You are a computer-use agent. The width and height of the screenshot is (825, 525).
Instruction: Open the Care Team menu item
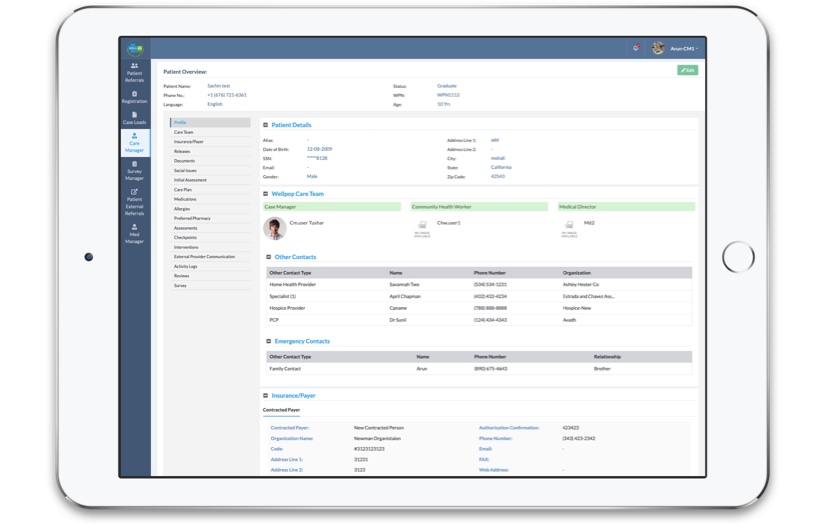(x=210, y=132)
